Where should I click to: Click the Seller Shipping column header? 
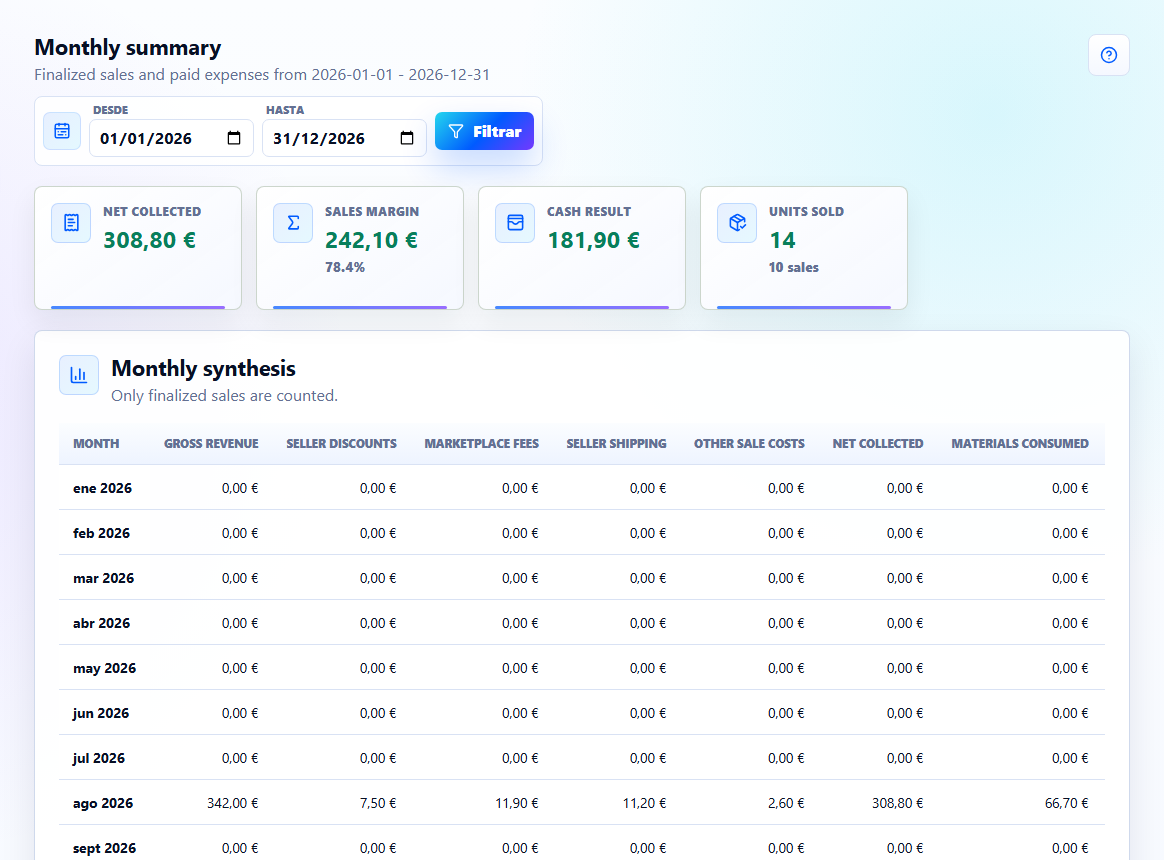(x=616, y=444)
